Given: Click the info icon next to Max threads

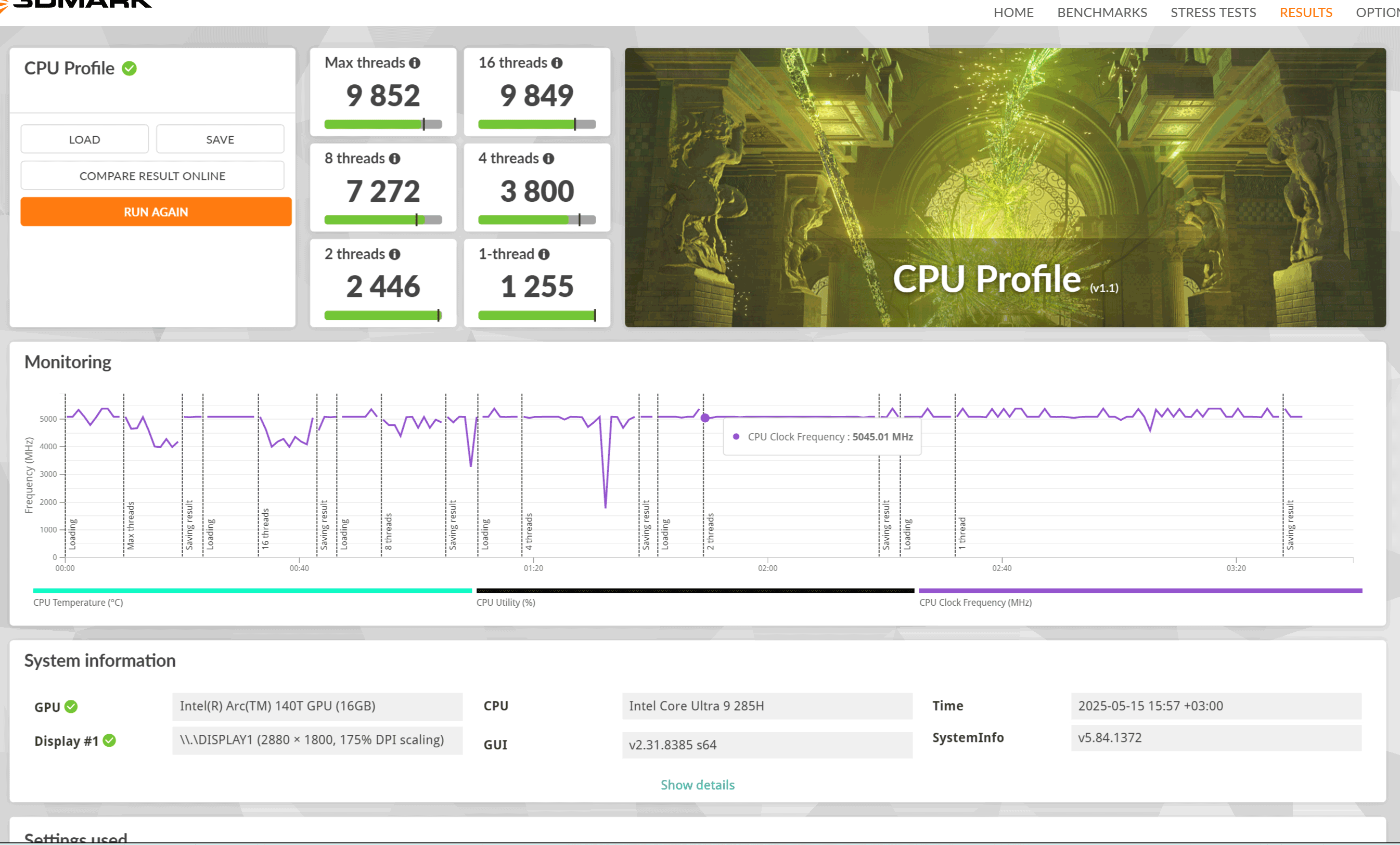Looking at the screenshot, I should (x=415, y=63).
